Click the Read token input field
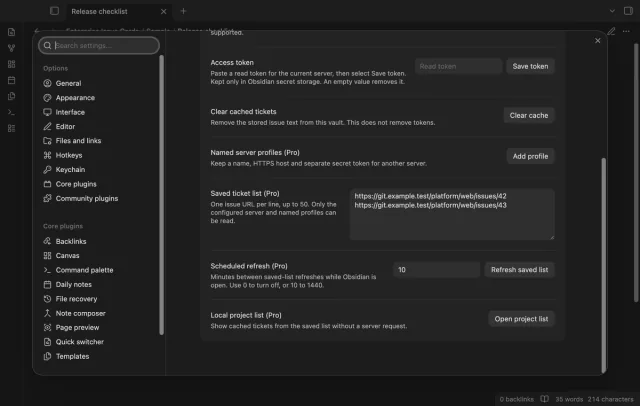640x406 pixels. [458, 66]
